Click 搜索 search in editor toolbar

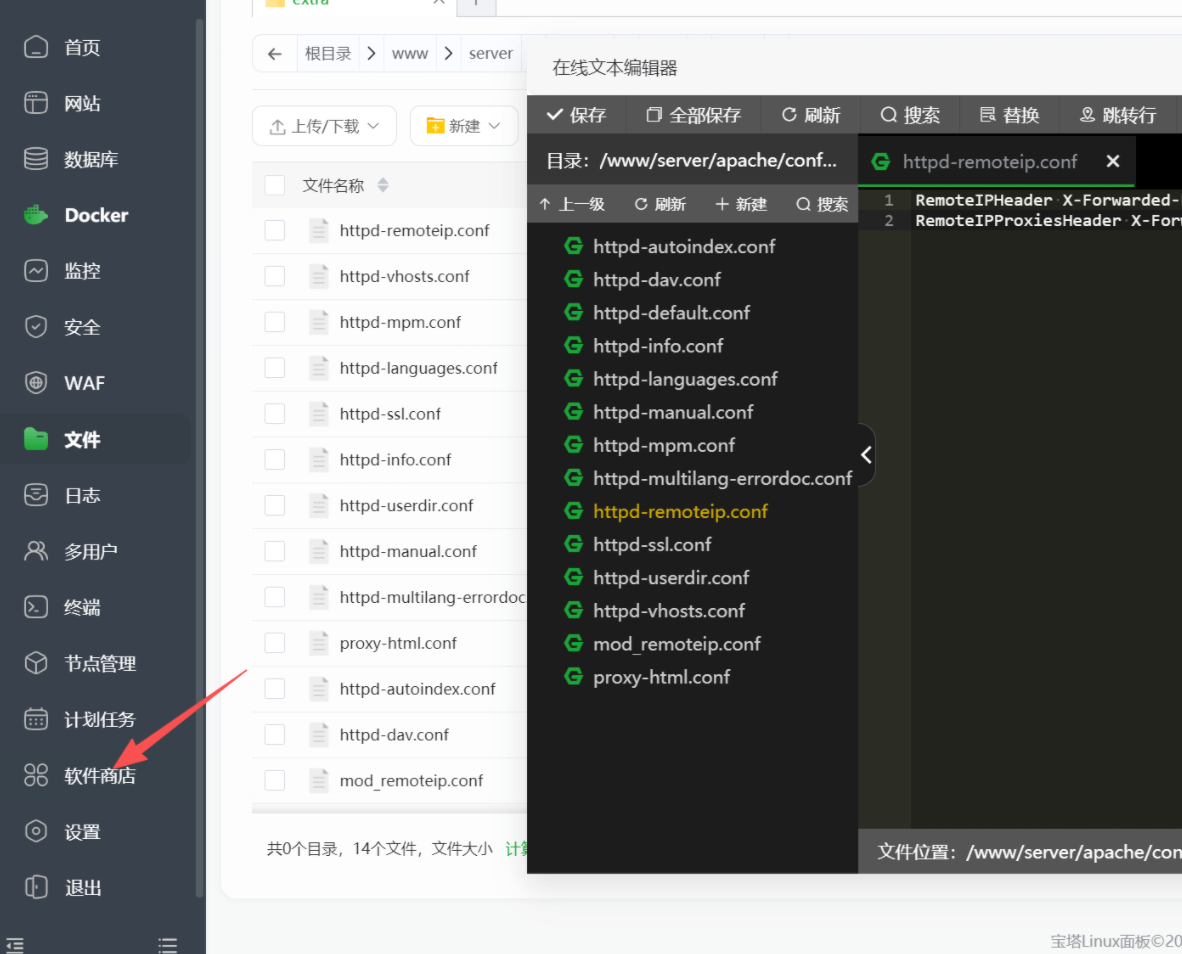(x=911, y=115)
